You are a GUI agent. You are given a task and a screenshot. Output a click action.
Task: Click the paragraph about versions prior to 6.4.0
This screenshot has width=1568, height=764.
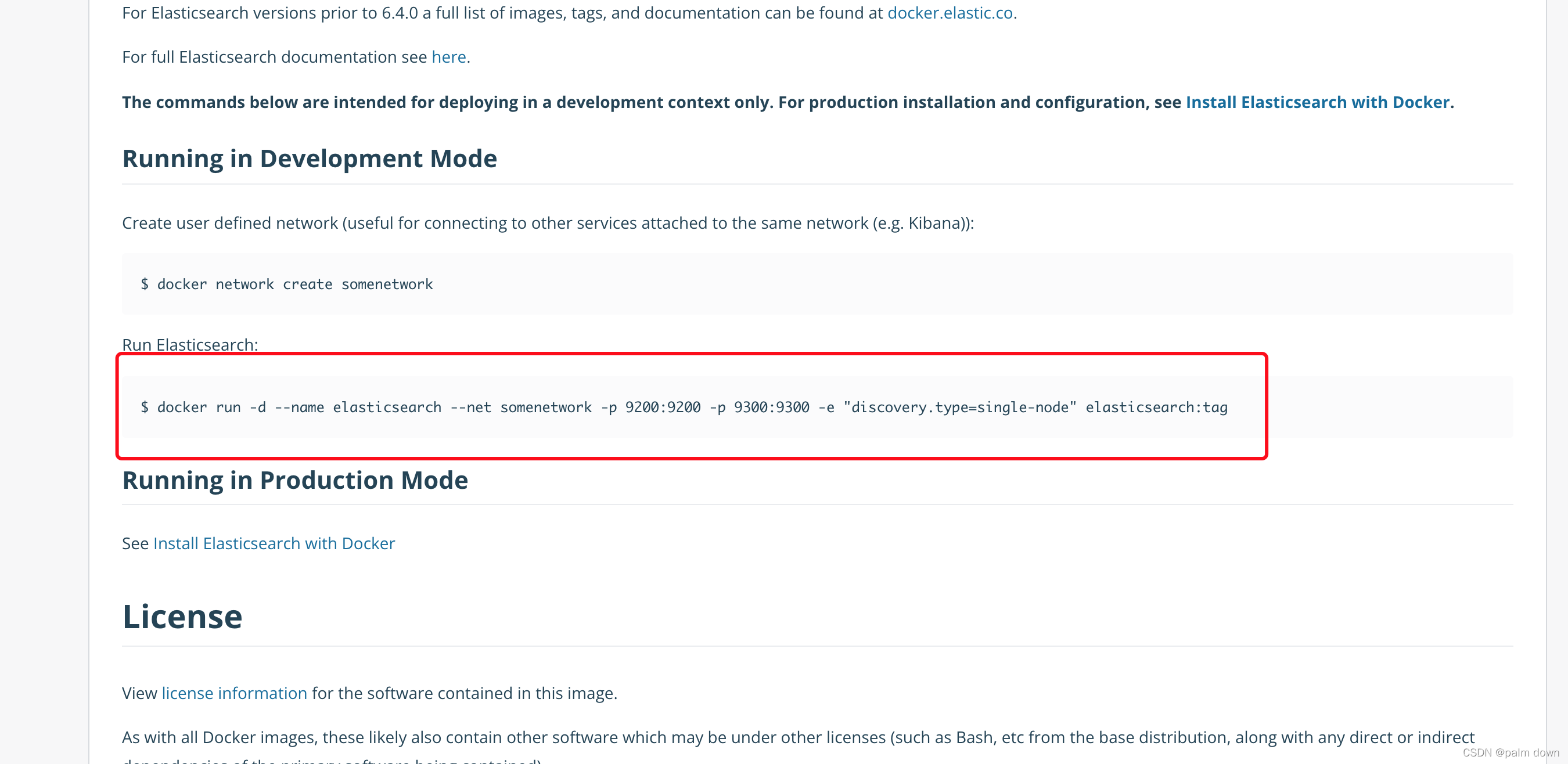pos(569,13)
